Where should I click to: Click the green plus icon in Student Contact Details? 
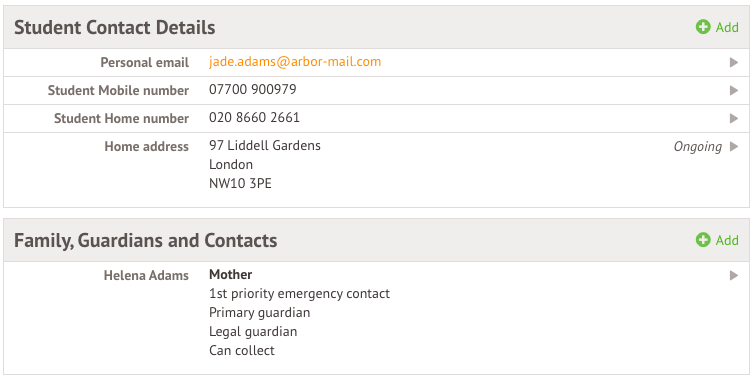(703, 27)
